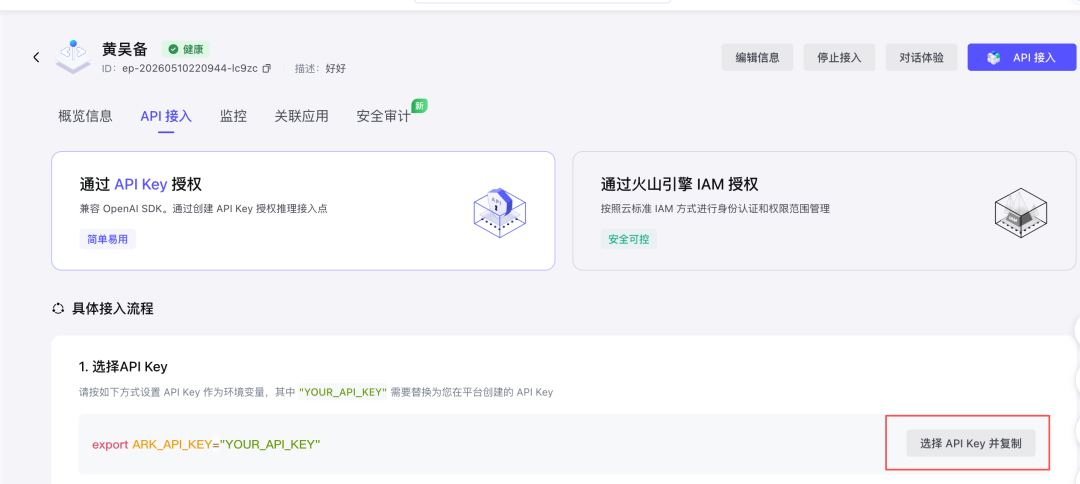Click the cube icon in API 接入 button

tap(993, 58)
